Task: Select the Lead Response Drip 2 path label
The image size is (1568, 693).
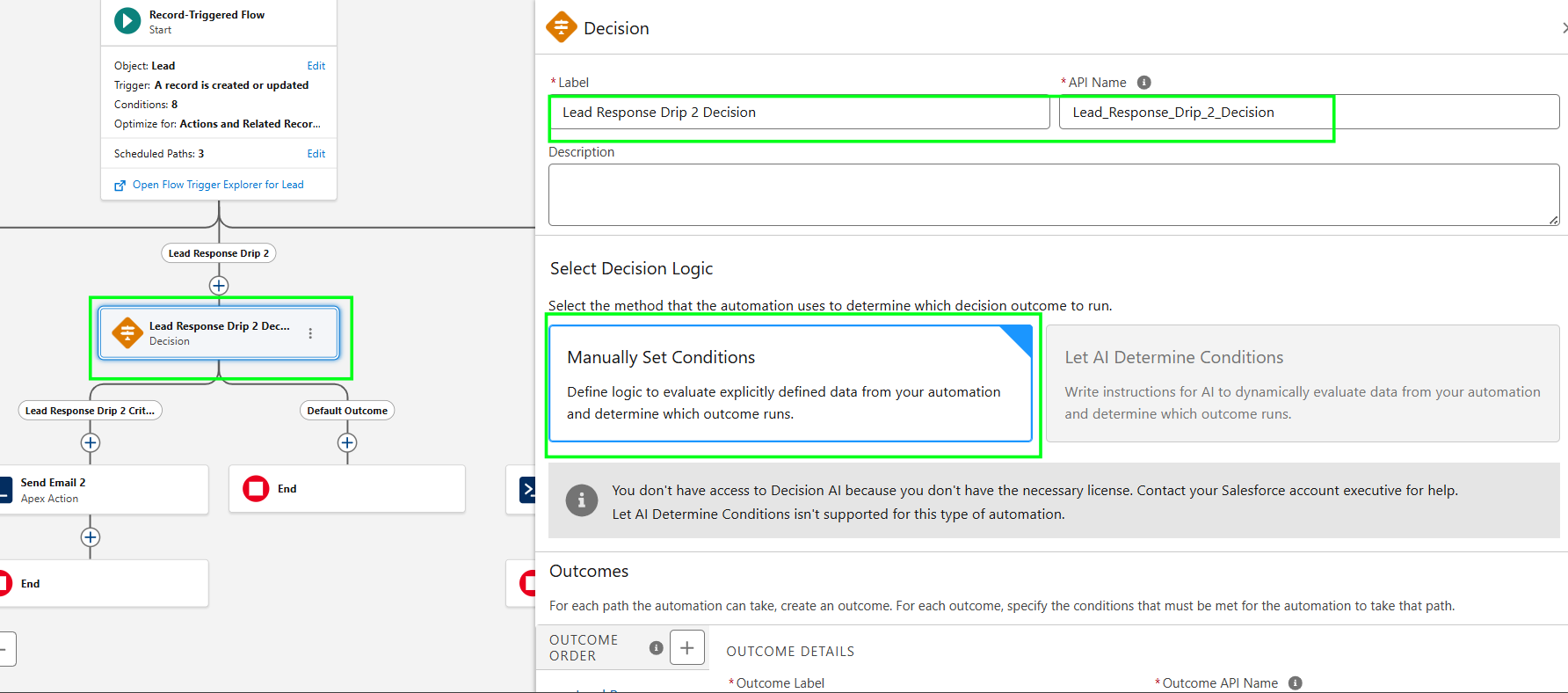Action: (219, 253)
